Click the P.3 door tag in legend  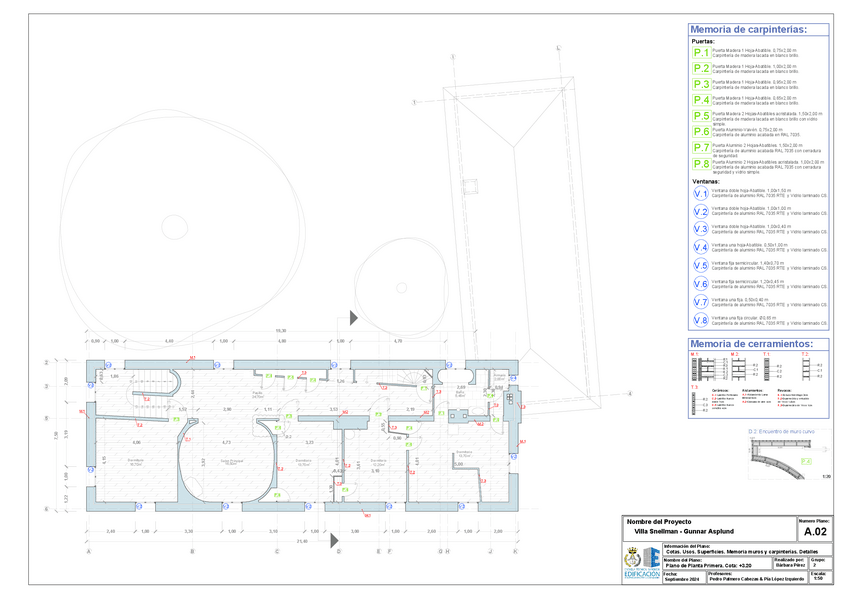(701, 84)
